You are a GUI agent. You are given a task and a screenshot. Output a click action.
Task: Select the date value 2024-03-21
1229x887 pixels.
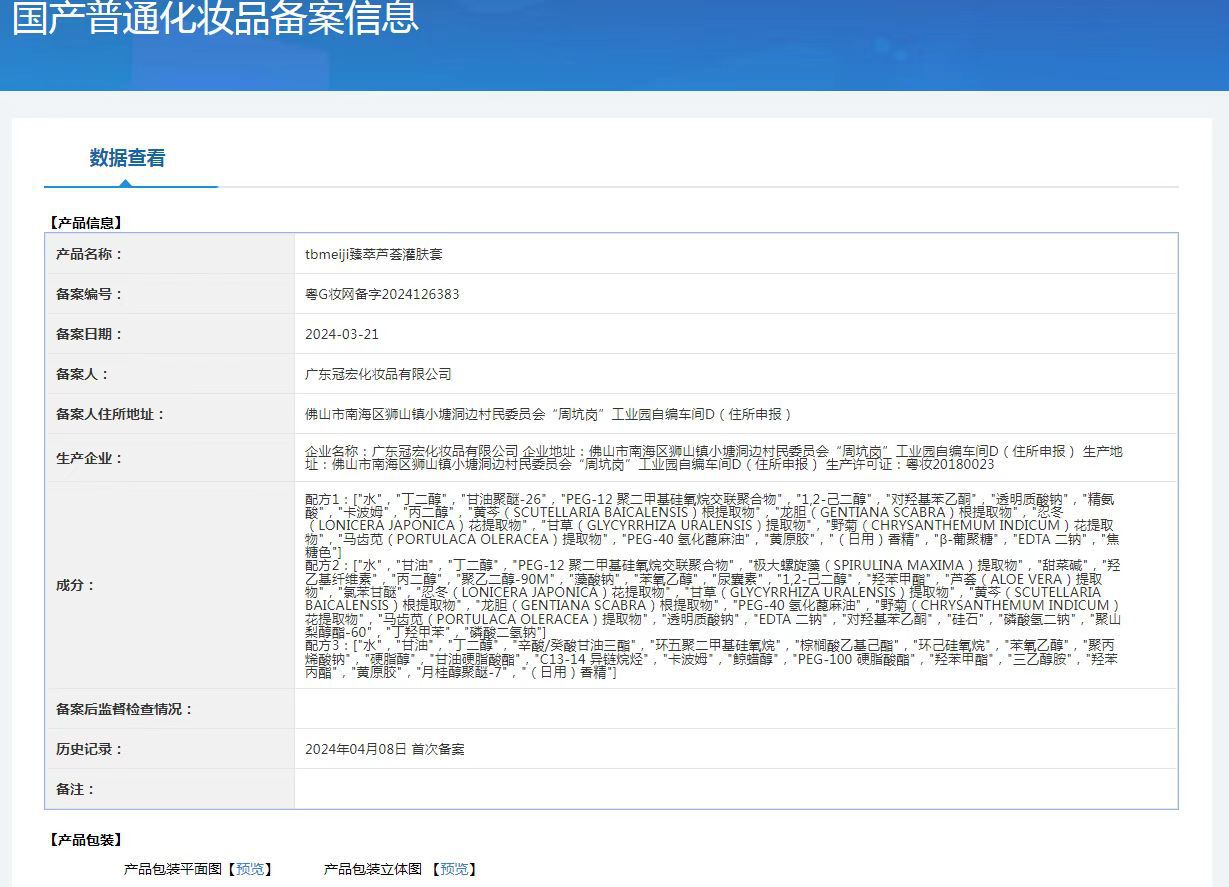342,334
